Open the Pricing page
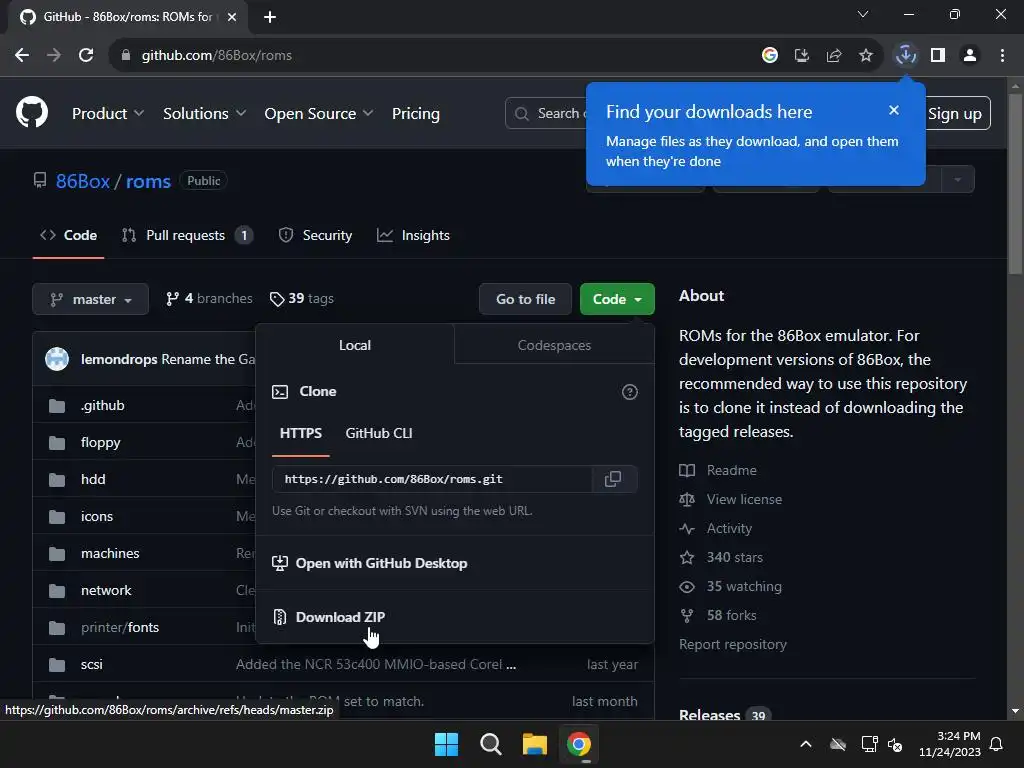1024x768 pixels. (x=415, y=113)
